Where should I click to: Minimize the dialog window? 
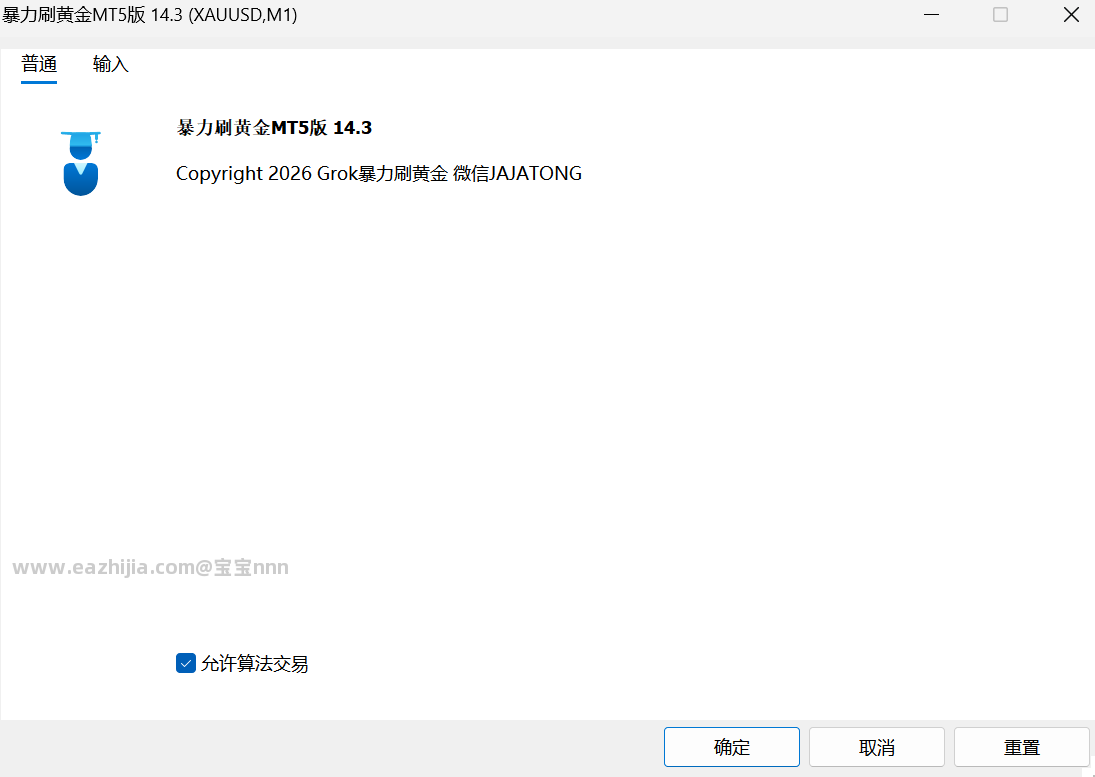pos(931,15)
